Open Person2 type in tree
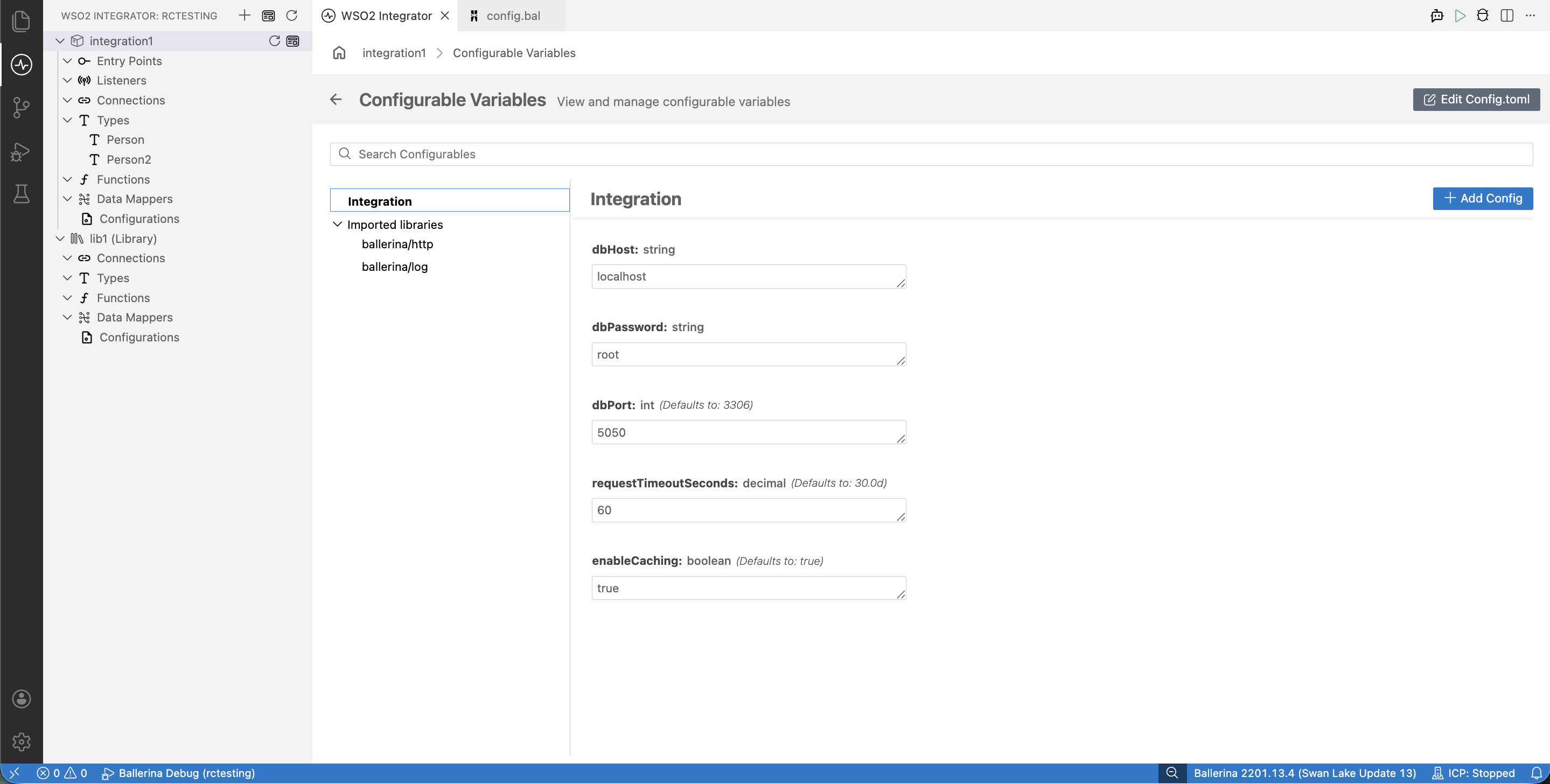The width and height of the screenshot is (1550, 784). [129, 159]
